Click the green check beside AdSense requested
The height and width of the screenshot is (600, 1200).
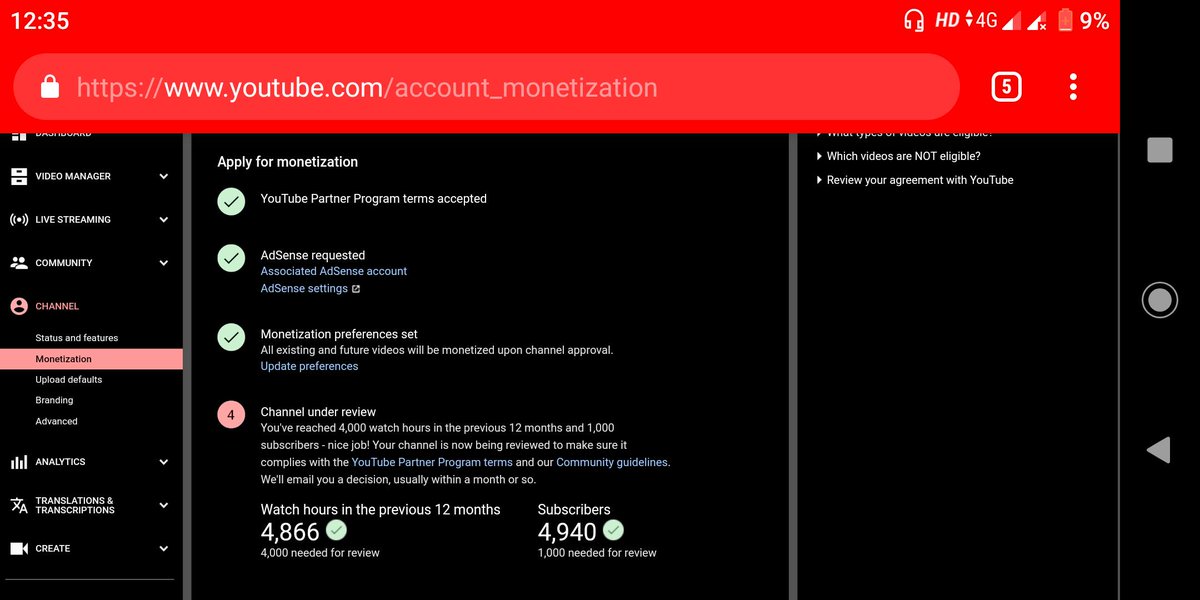pyautogui.click(x=231, y=258)
